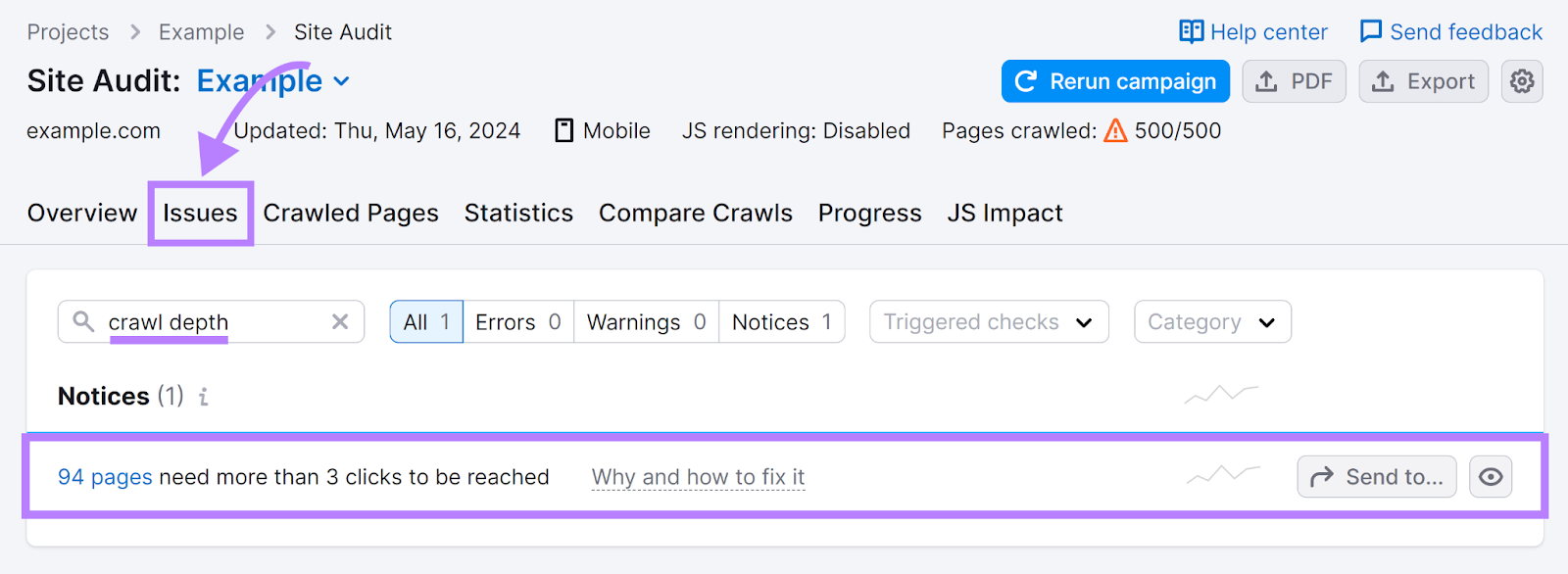Image resolution: width=1568 pixels, height=574 pixels.
Task: Click the Rerun campaign button
Action: [1113, 81]
